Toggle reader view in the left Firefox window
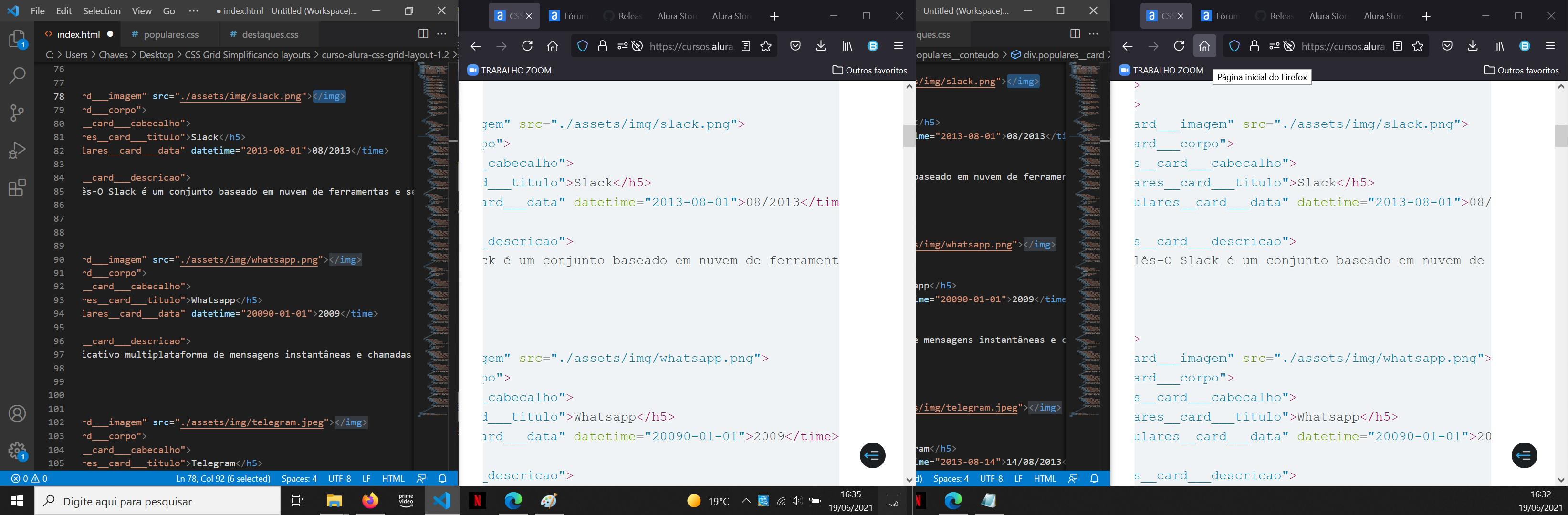1568x515 pixels. 746,46
